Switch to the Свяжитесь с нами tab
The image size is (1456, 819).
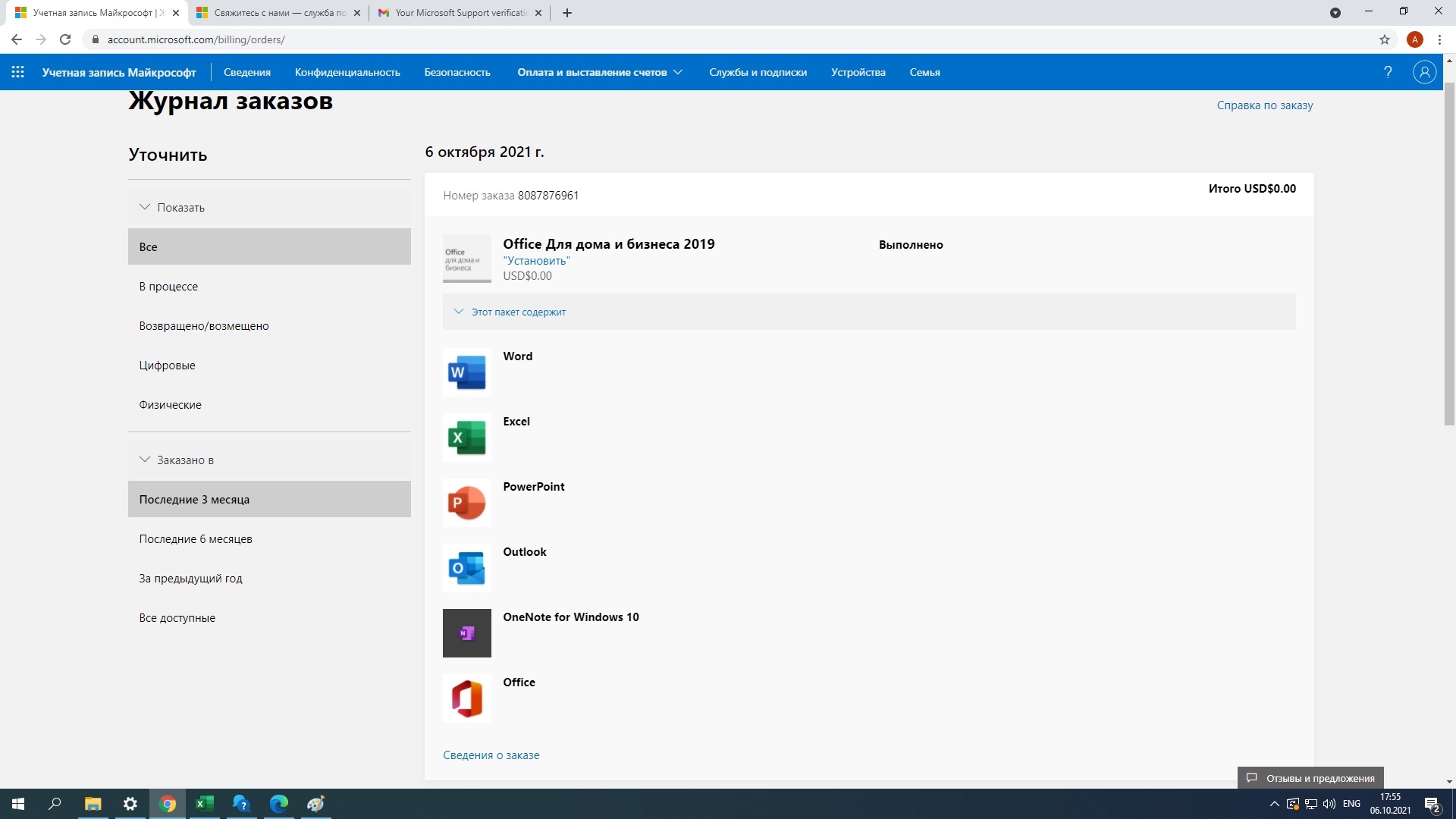coord(279,13)
